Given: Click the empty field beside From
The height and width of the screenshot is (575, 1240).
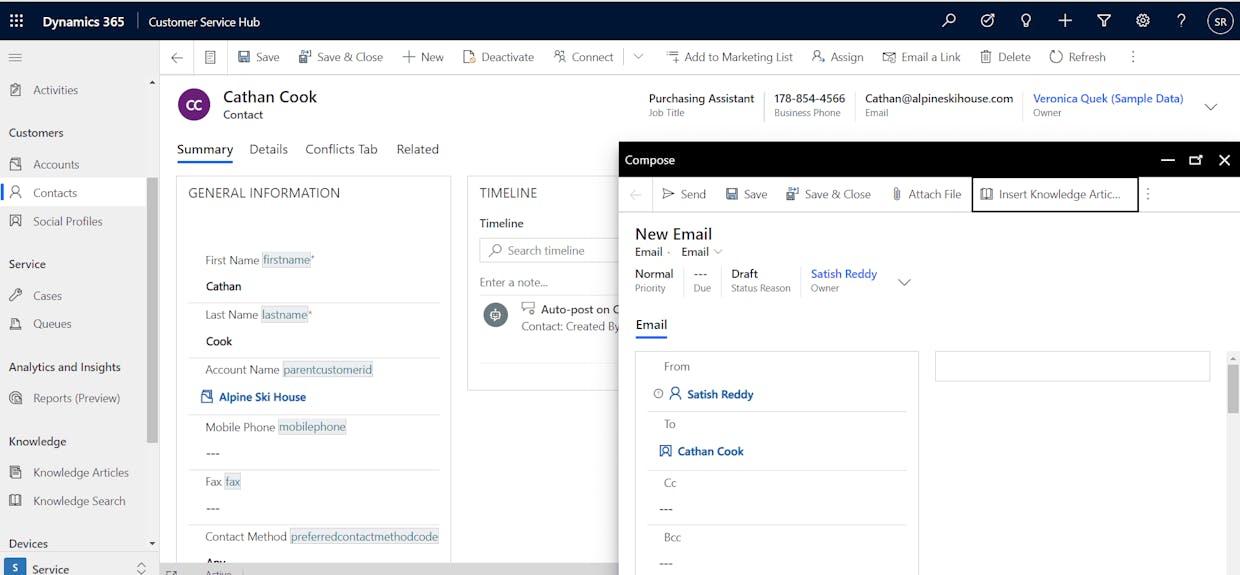Looking at the screenshot, I should click(1072, 366).
